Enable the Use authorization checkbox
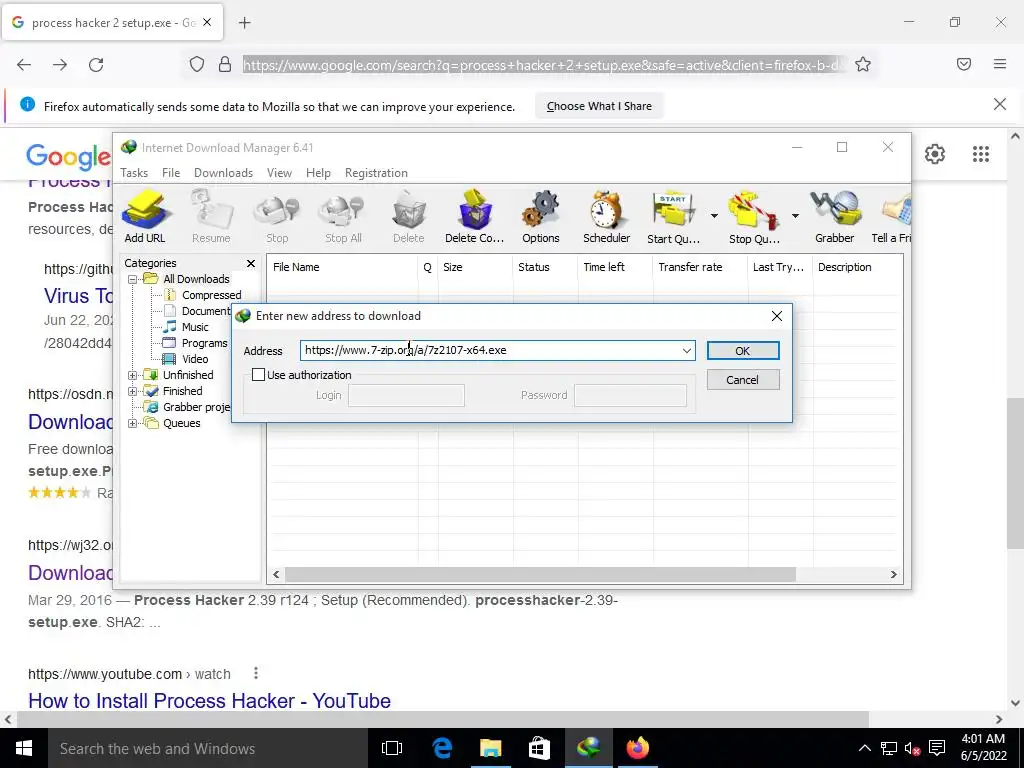This screenshot has width=1024, height=768. click(259, 375)
